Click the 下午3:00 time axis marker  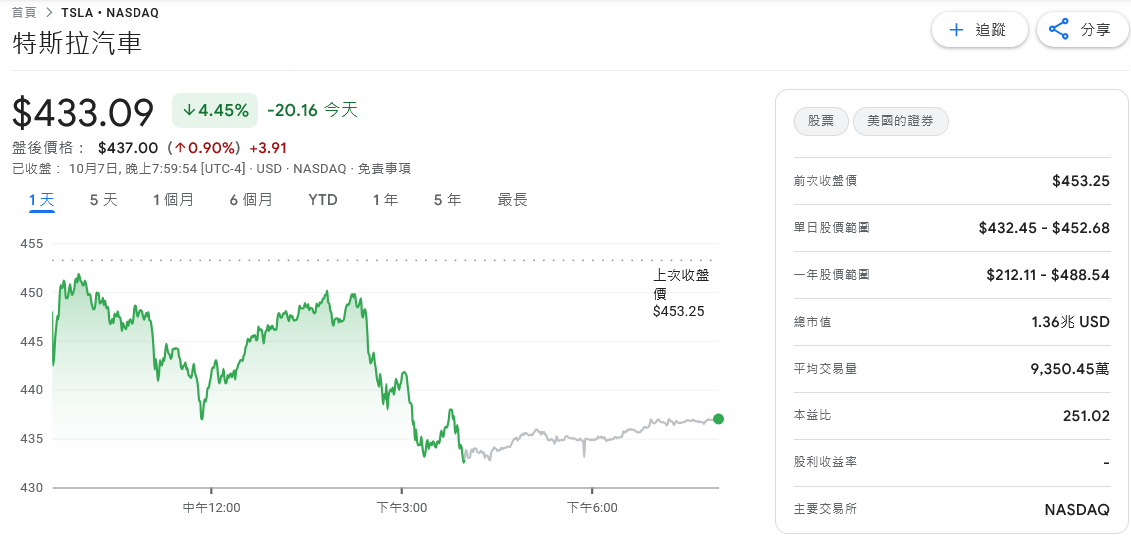(402, 508)
